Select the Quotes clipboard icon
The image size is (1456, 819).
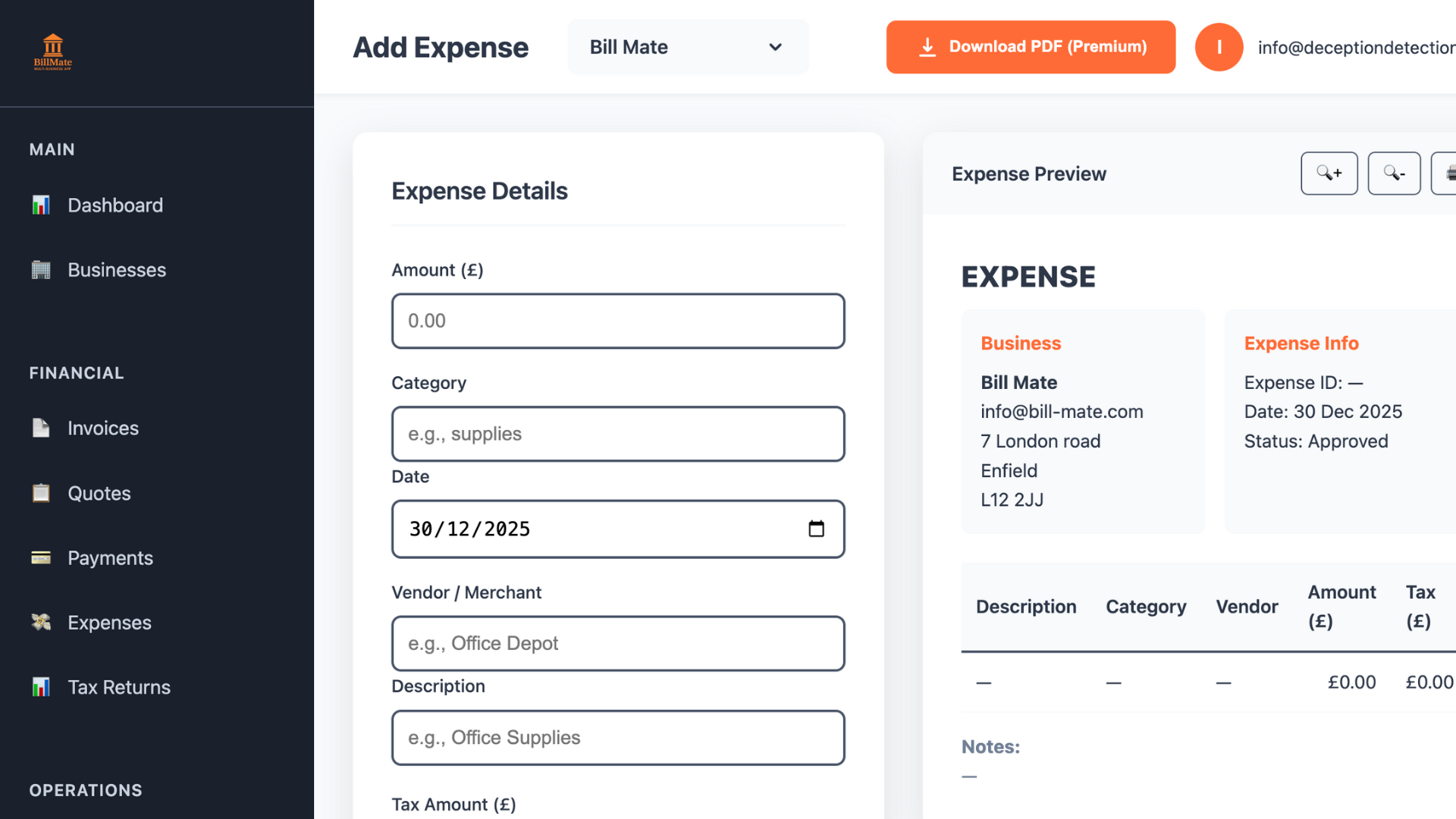pos(40,493)
